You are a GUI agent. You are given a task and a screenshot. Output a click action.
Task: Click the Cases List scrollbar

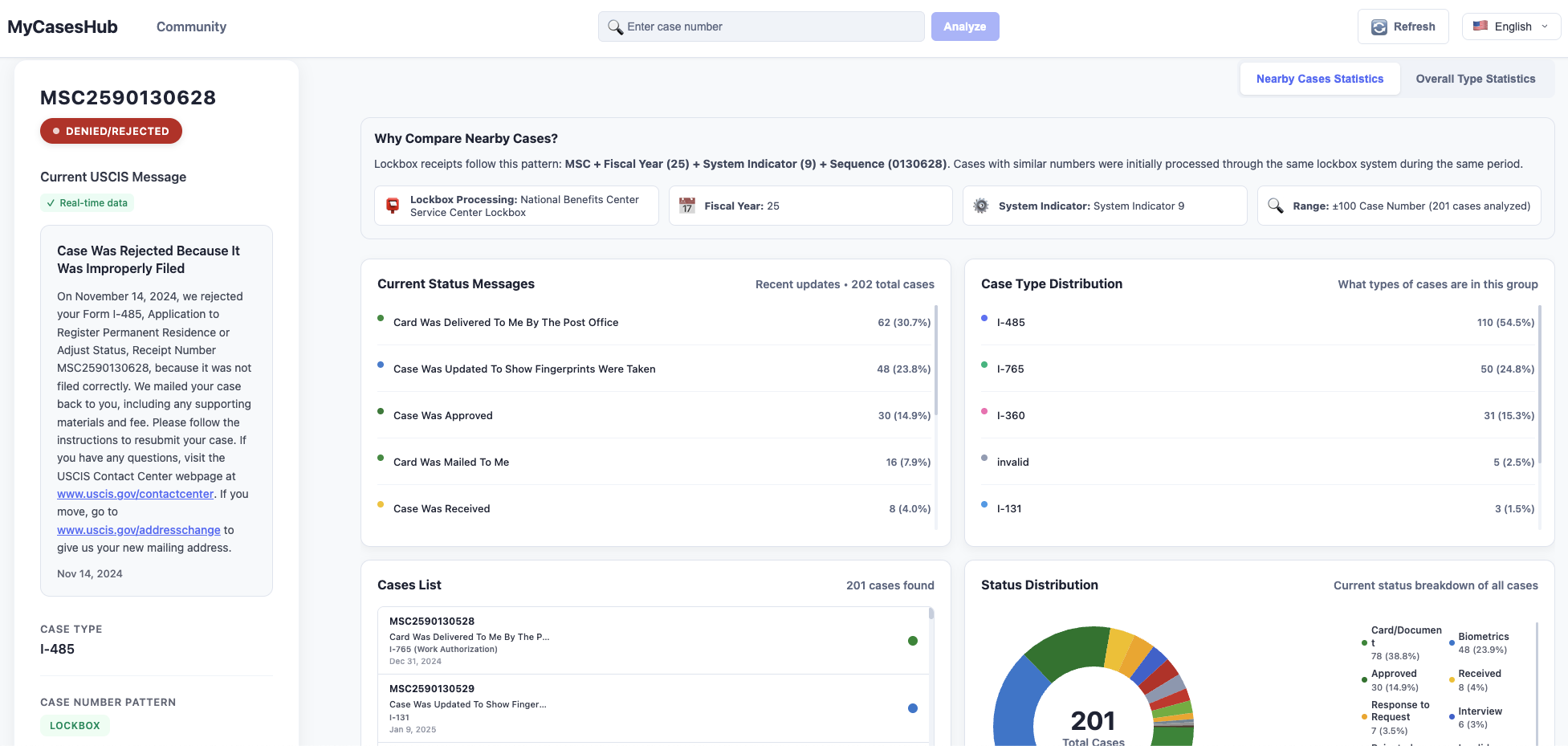point(931,614)
